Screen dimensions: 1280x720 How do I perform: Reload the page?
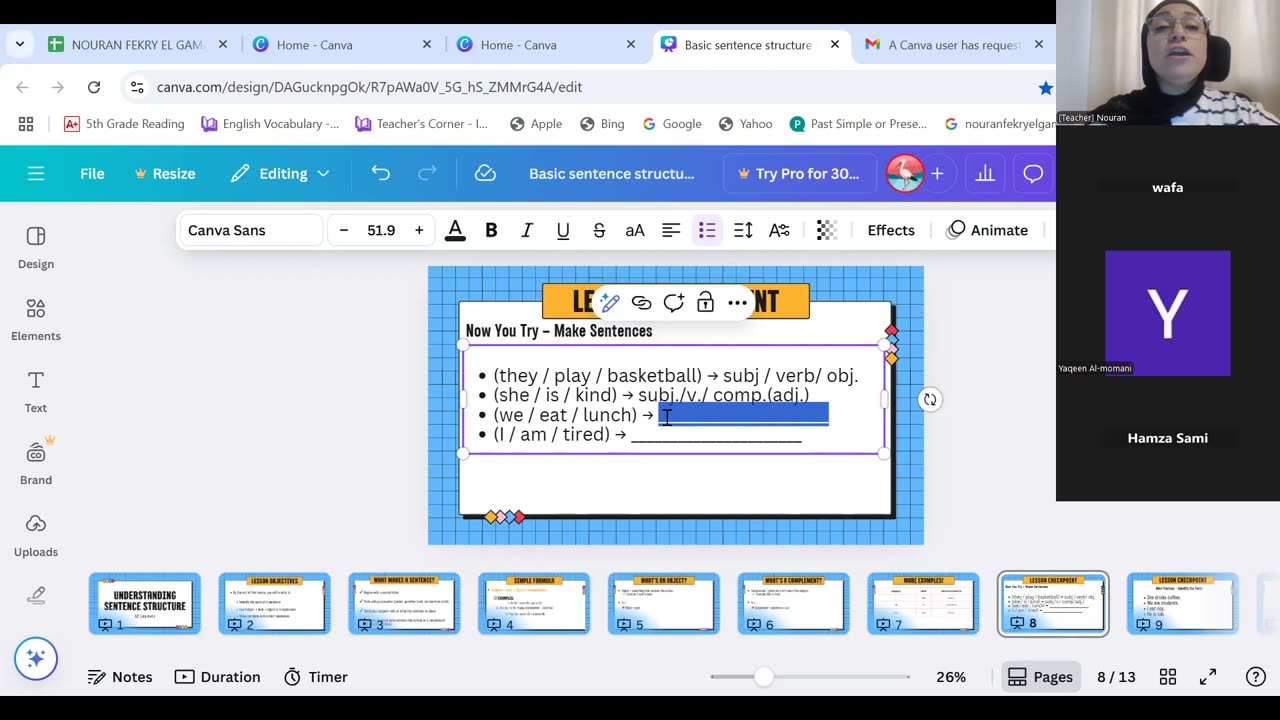click(94, 87)
